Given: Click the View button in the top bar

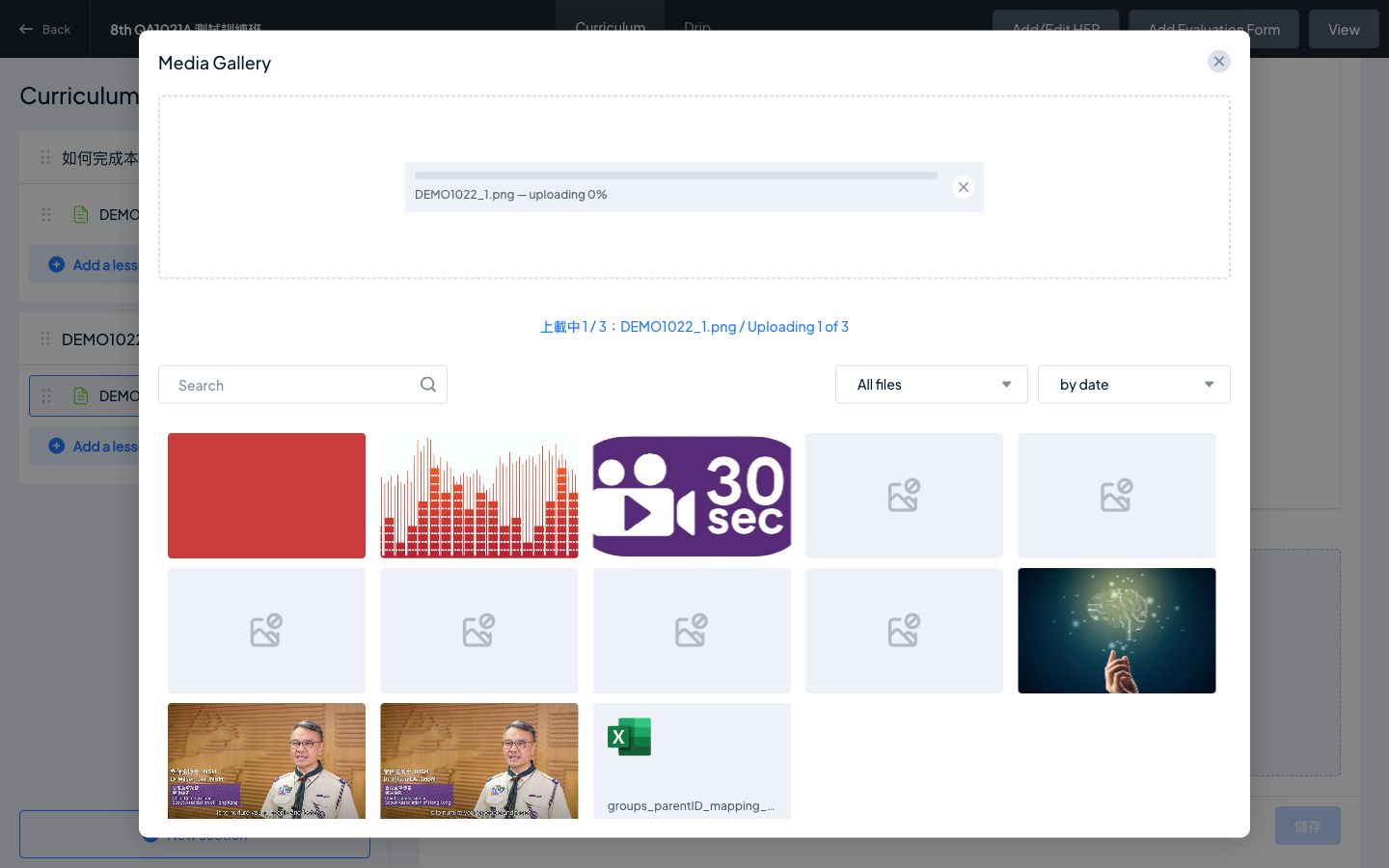Looking at the screenshot, I should point(1344,29).
